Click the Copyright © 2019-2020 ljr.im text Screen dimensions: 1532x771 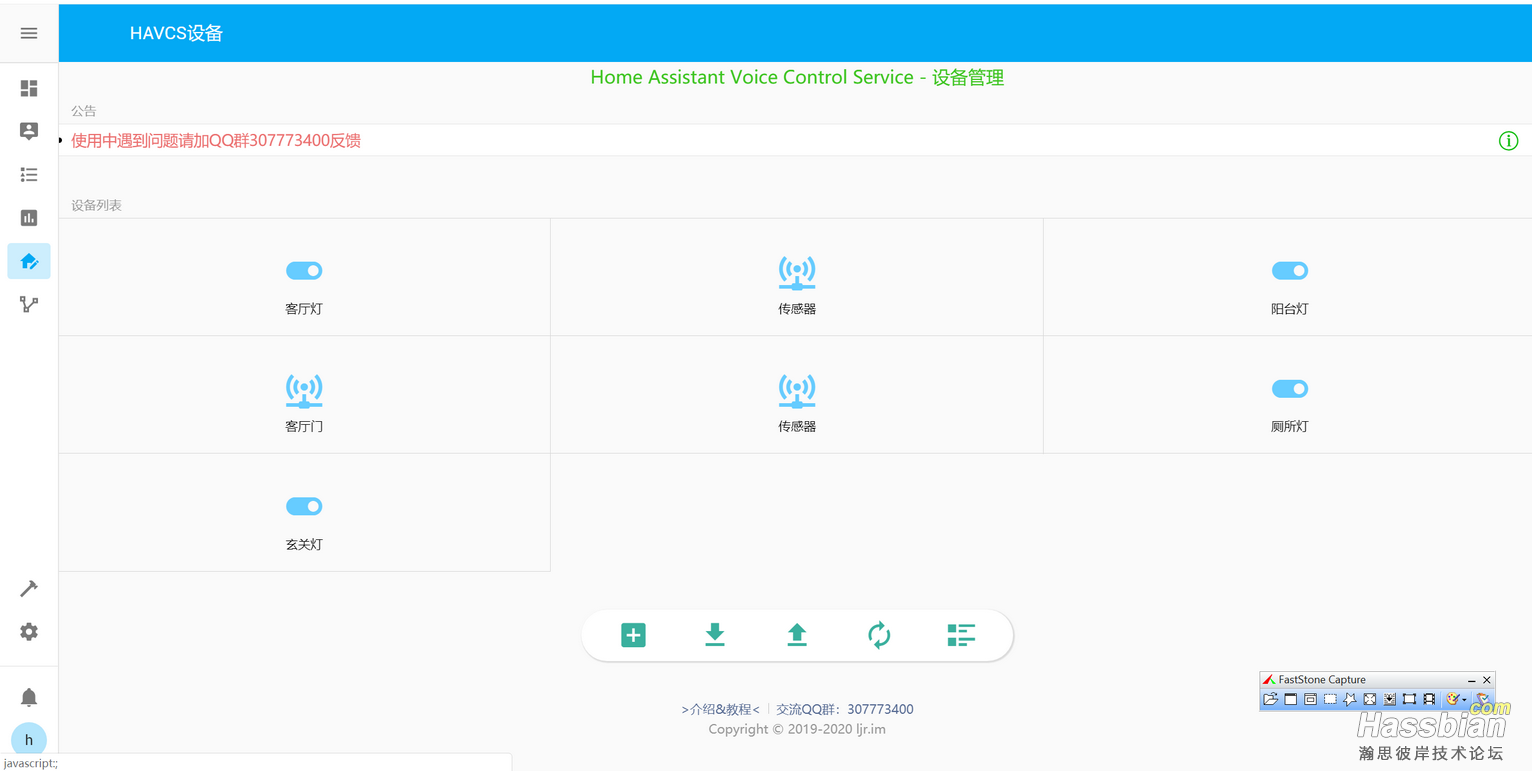[x=797, y=729]
